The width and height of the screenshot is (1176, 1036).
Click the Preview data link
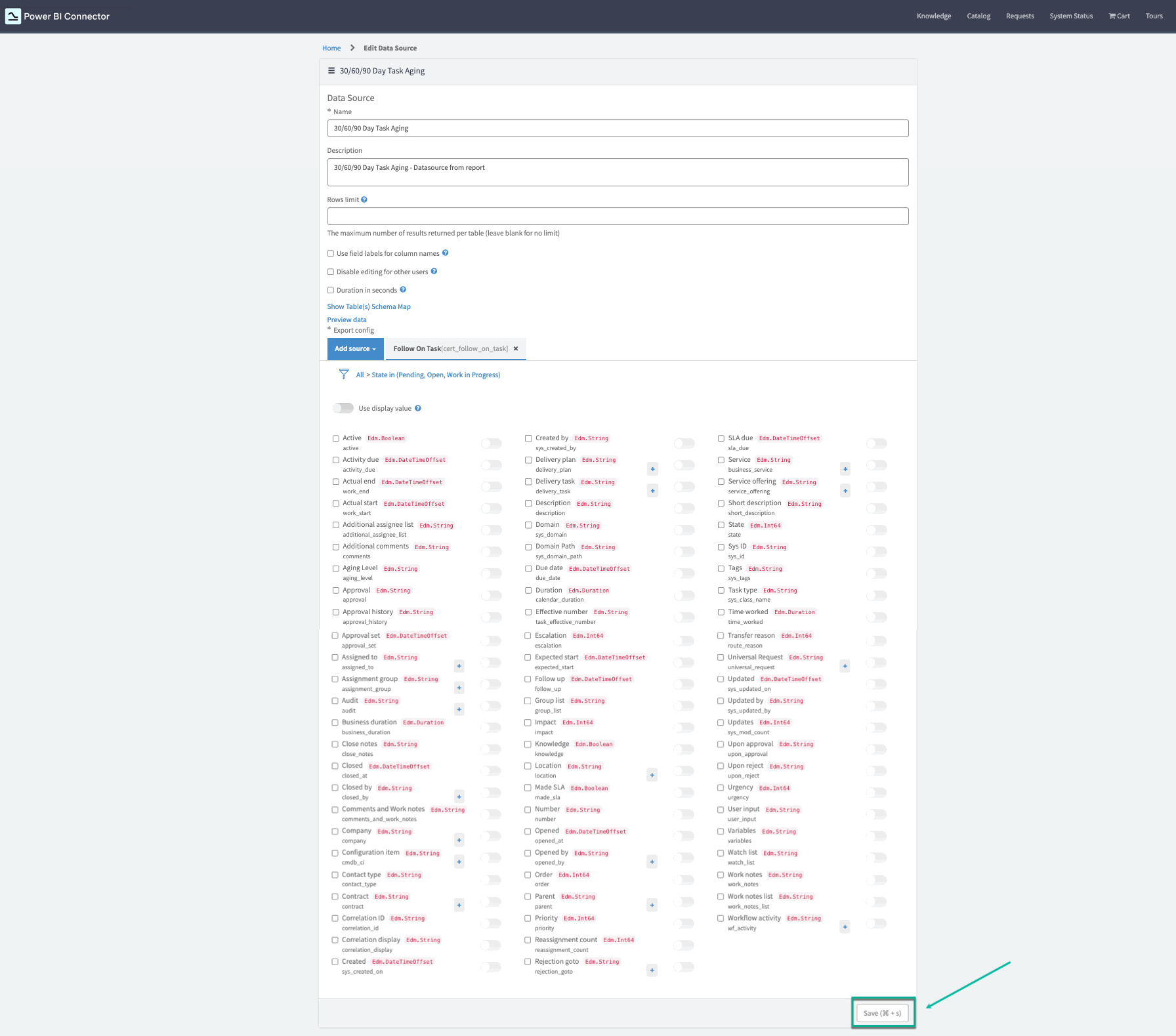coord(346,320)
